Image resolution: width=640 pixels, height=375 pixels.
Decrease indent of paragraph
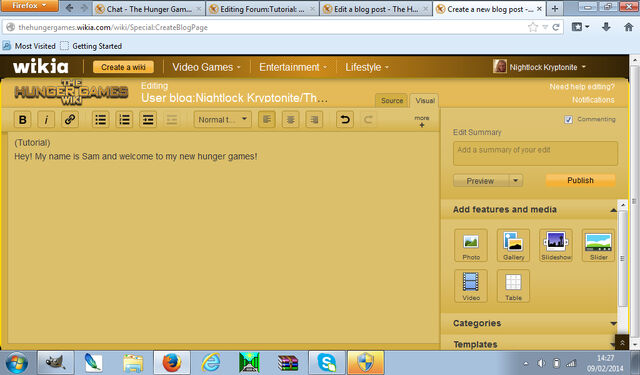(x=171, y=120)
